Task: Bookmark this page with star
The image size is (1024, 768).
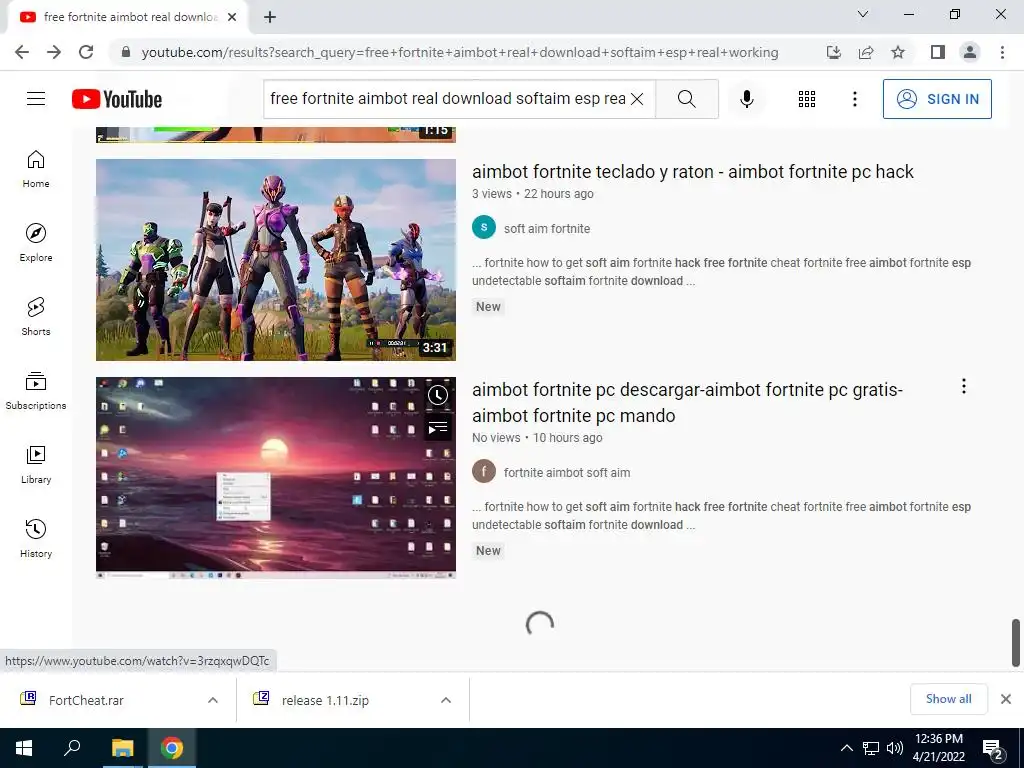Action: click(x=898, y=52)
